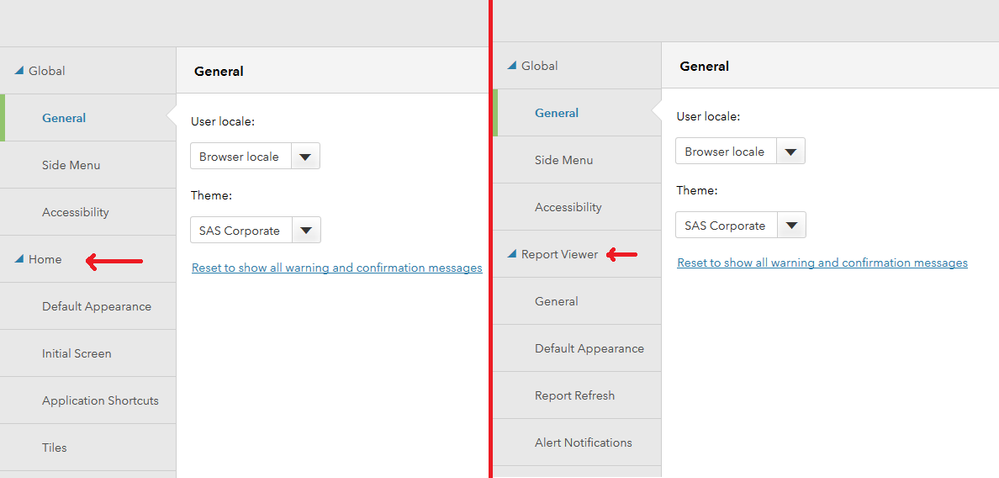Open the right panel's Theme dropdown arrow

point(791,226)
